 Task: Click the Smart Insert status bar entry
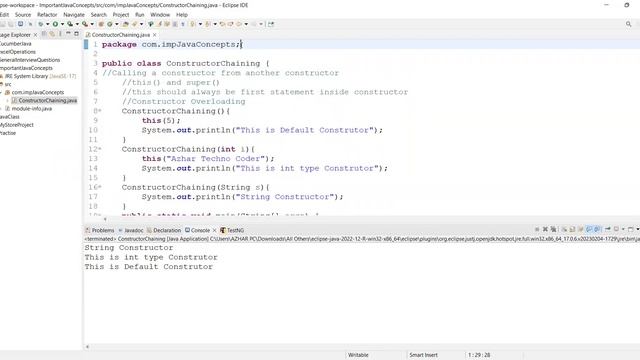click(423, 355)
